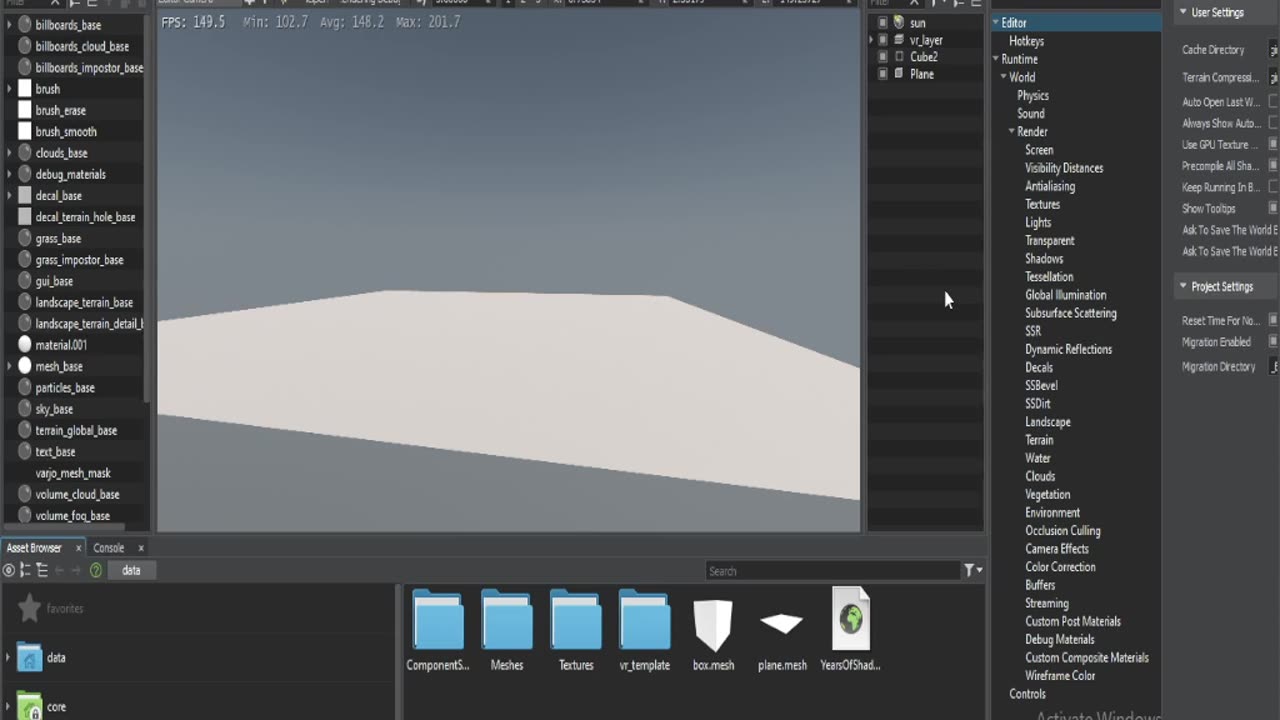
Task: Select the brush_erase material icon
Action: pyautogui.click(x=25, y=110)
